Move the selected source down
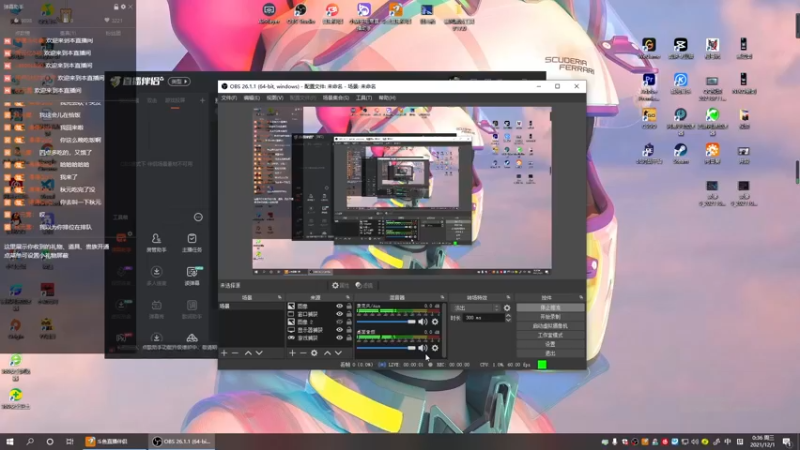This screenshot has width=800, height=450. [x=338, y=353]
